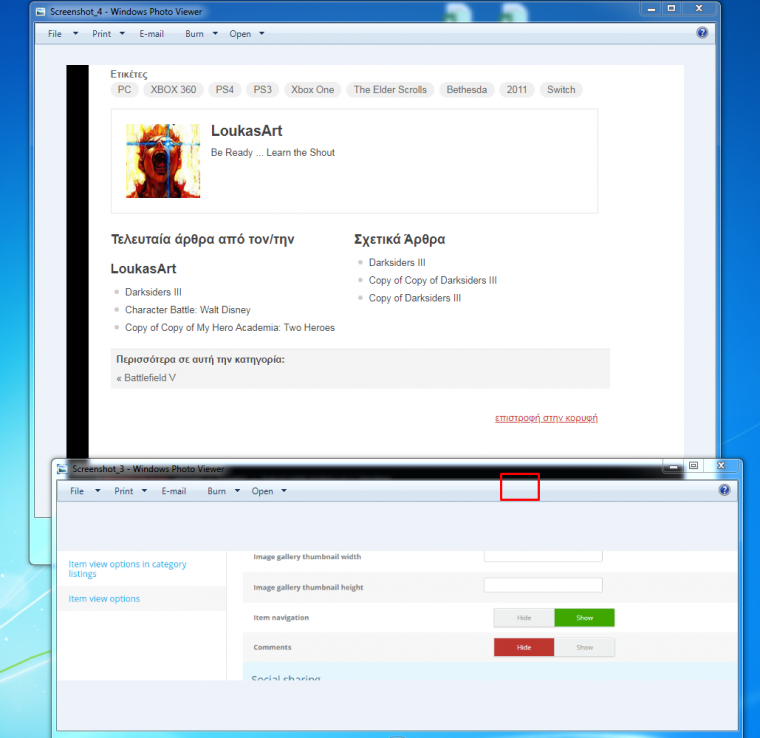The height and width of the screenshot is (738, 760).
Task: Open Burn menu in Screenshot_3 window
Action: point(217,491)
